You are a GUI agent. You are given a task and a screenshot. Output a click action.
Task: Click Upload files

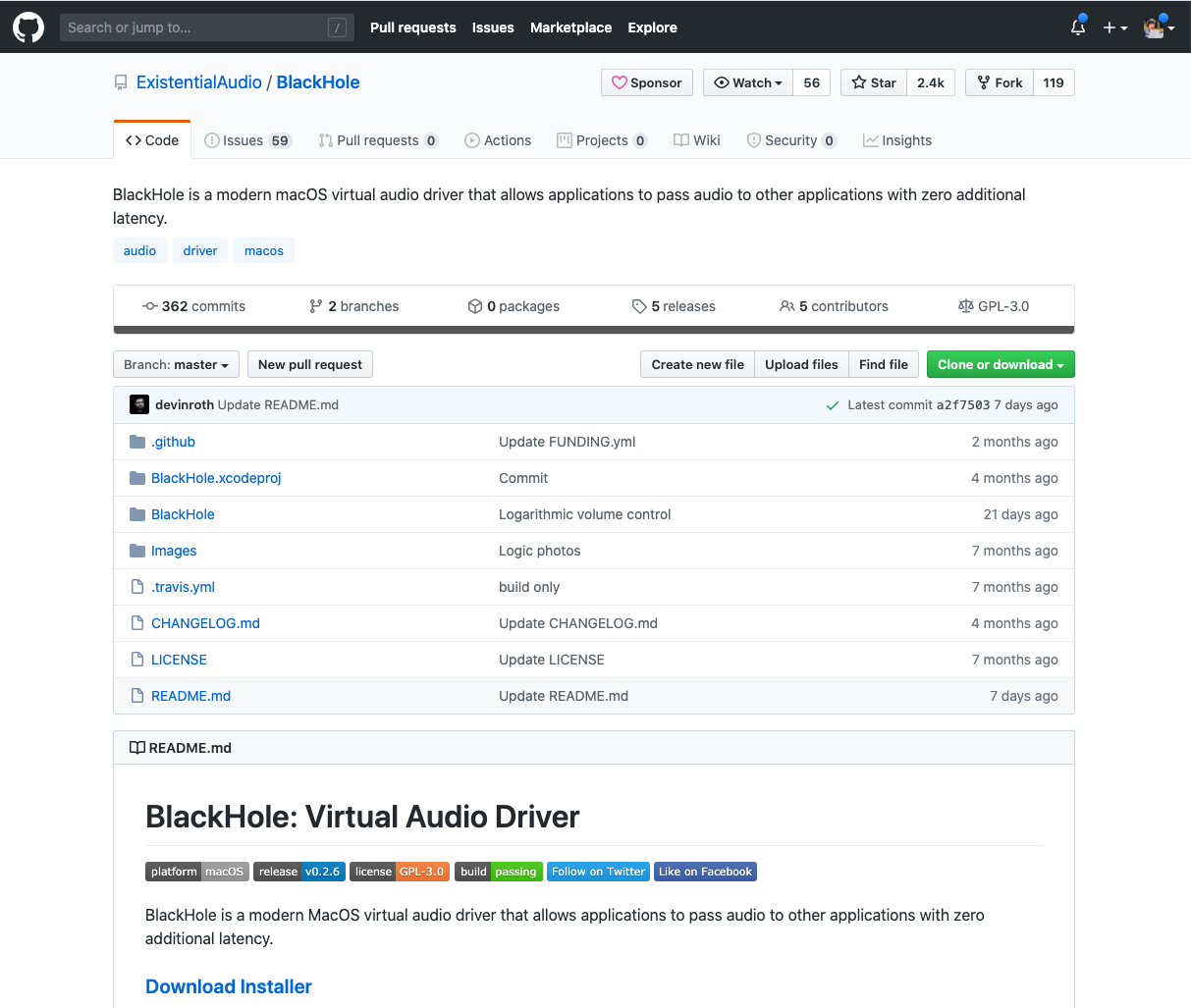801,364
